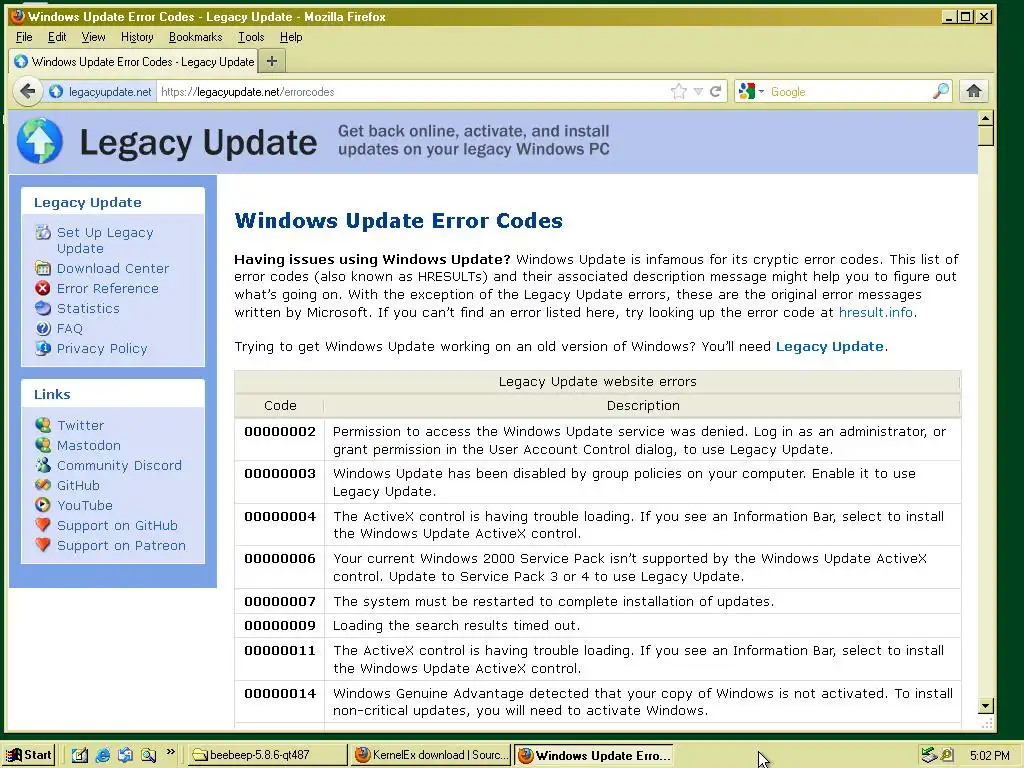This screenshot has height=768, width=1024.
Task: Open the FAQ link
Action: pos(70,328)
